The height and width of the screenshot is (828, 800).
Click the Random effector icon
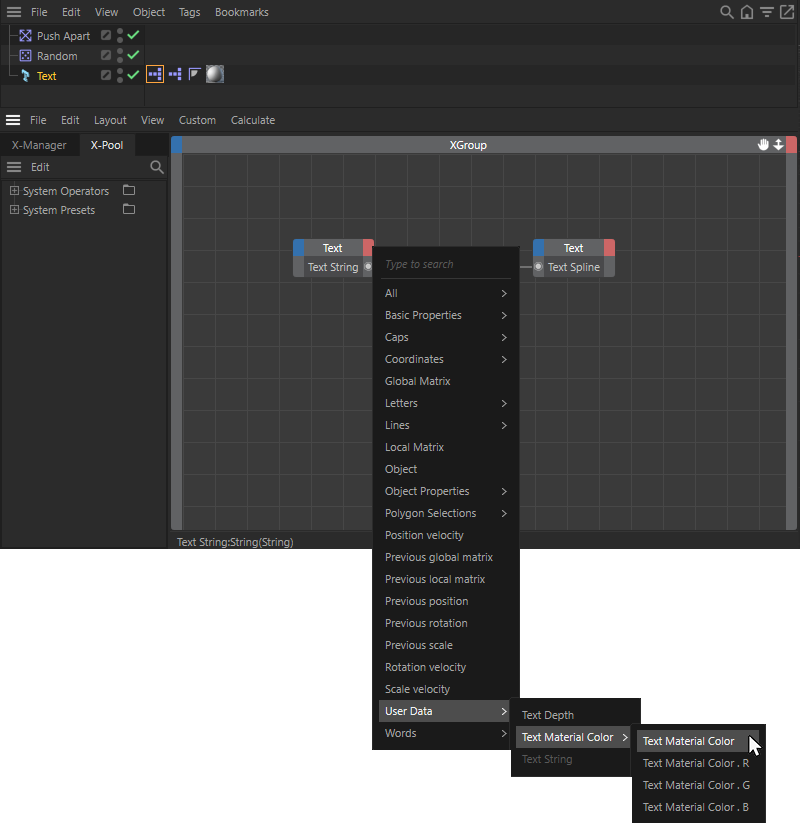pyautogui.click(x=25, y=55)
